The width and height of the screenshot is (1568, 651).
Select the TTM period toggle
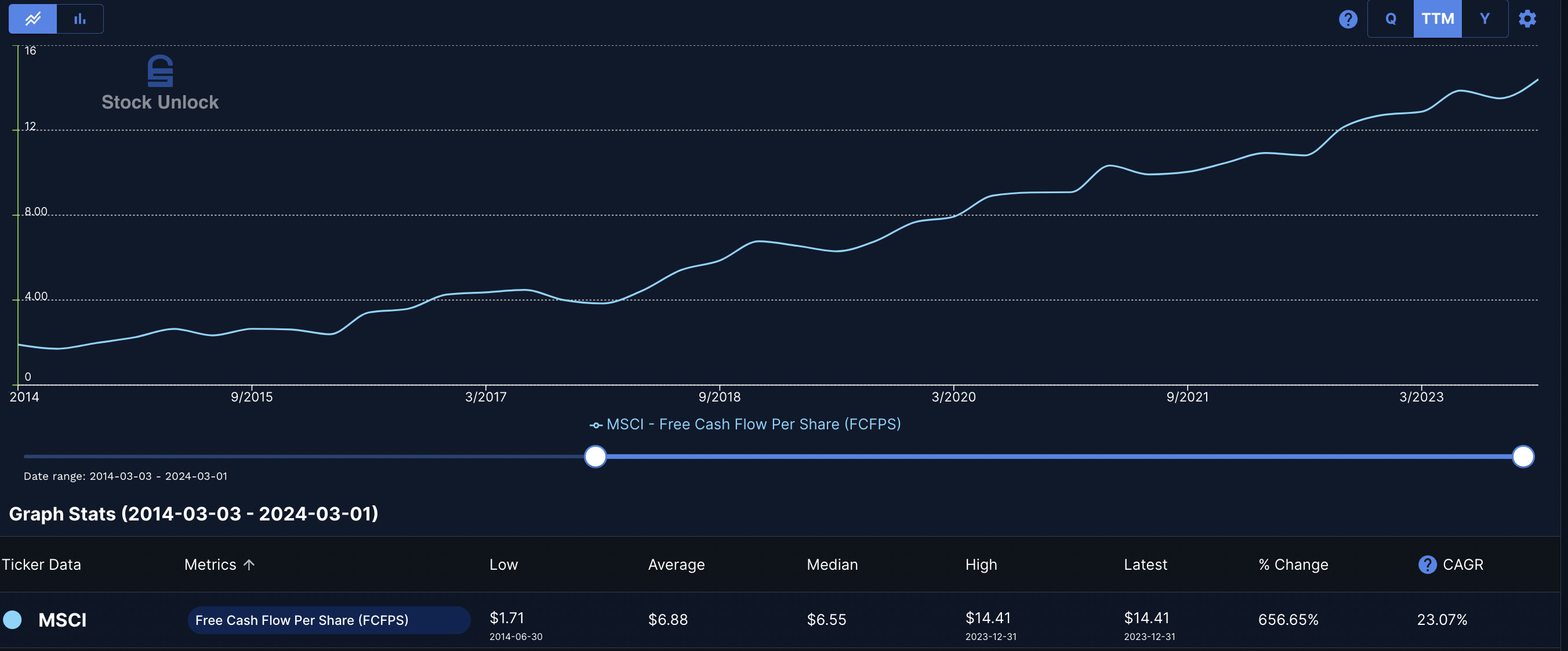(1437, 19)
